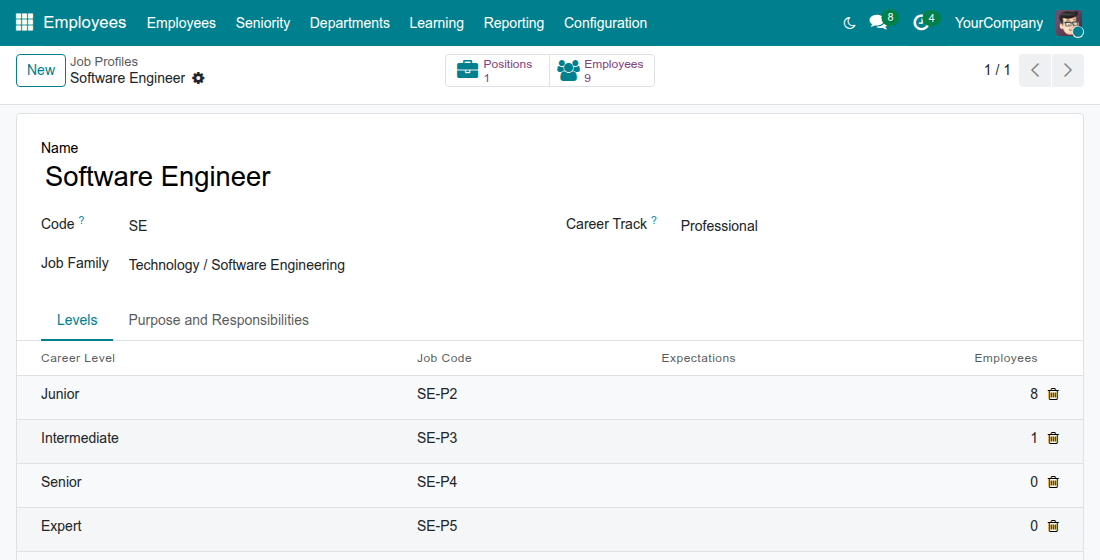Switch to the Levels tab
This screenshot has width=1100, height=560.
pos(77,321)
